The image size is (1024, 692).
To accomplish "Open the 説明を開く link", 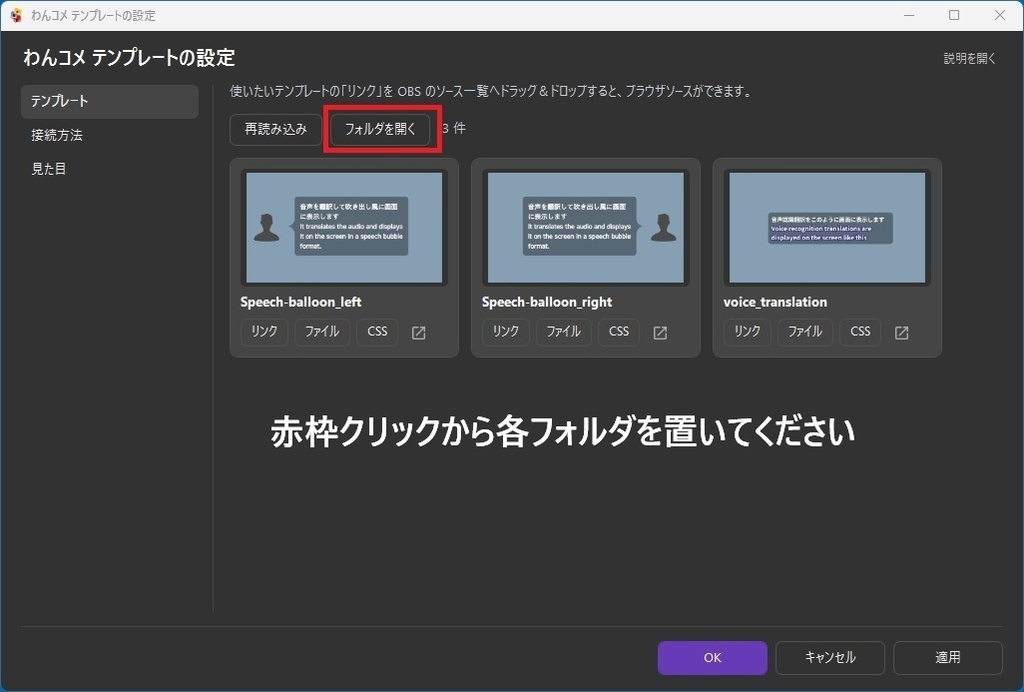I will pyautogui.click(x=970, y=59).
